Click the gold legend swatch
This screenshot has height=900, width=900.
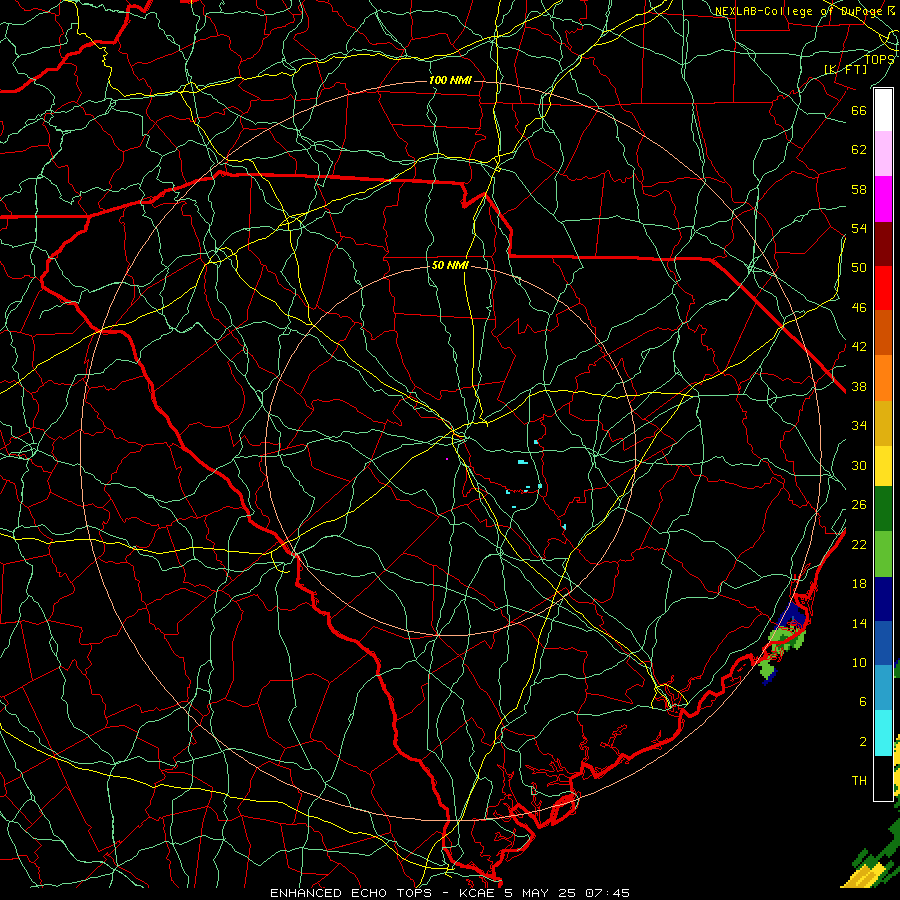click(883, 423)
